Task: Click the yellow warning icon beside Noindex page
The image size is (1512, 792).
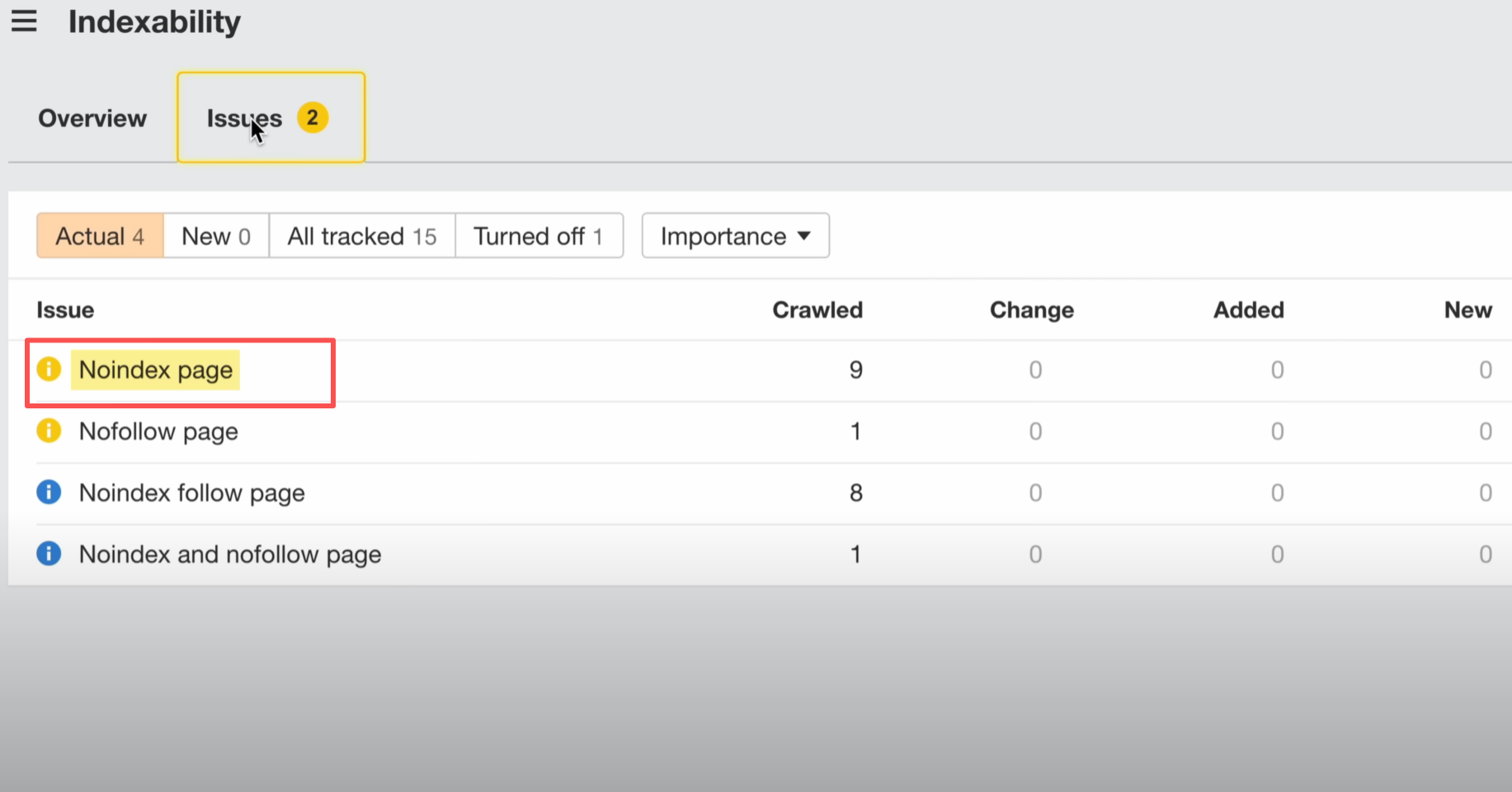Action: 49,369
